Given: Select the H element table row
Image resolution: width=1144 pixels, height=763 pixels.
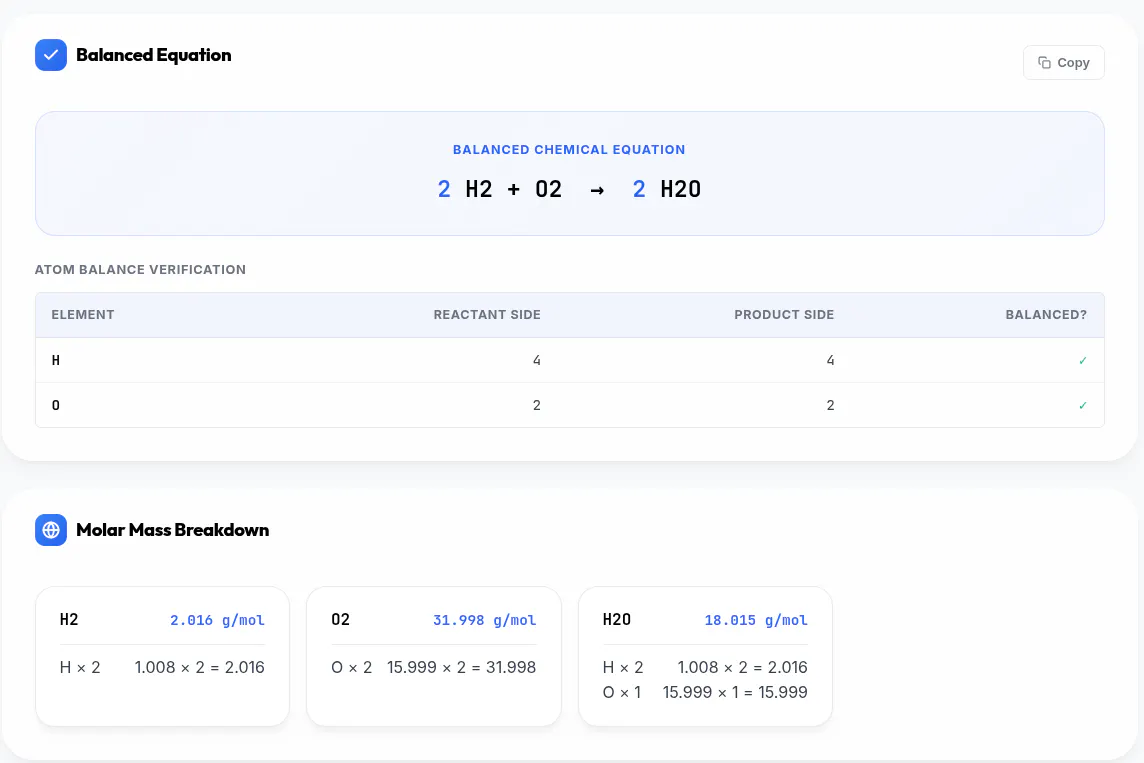Looking at the screenshot, I should [569, 360].
